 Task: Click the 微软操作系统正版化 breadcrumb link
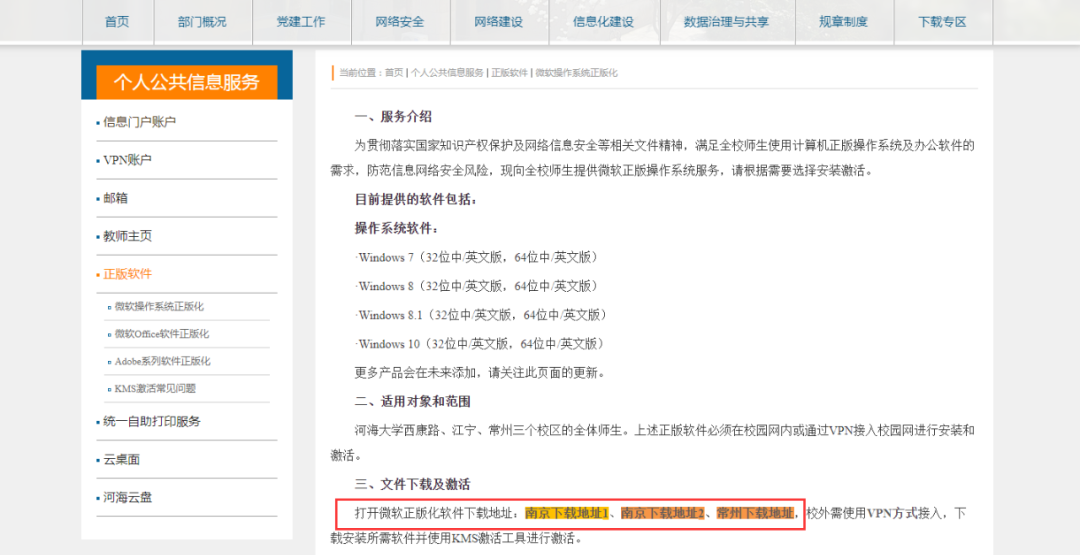(x=577, y=72)
